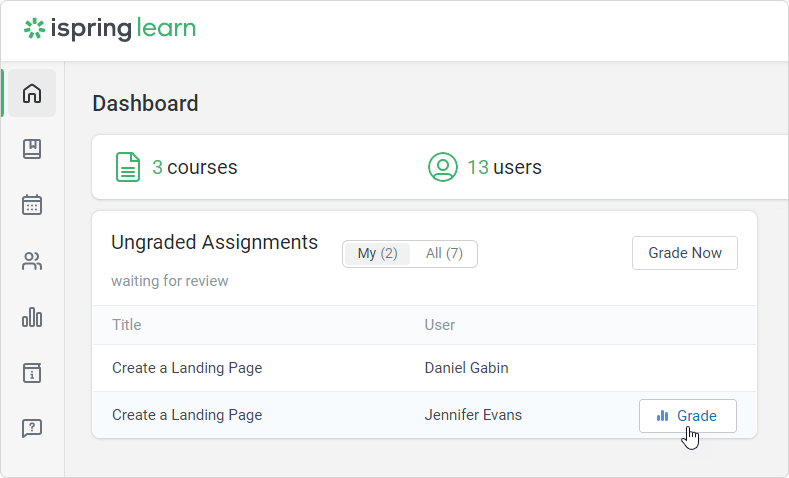Open the Users group sidebar icon
Image resolution: width=789 pixels, height=478 pixels.
pyautogui.click(x=32, y=262)
